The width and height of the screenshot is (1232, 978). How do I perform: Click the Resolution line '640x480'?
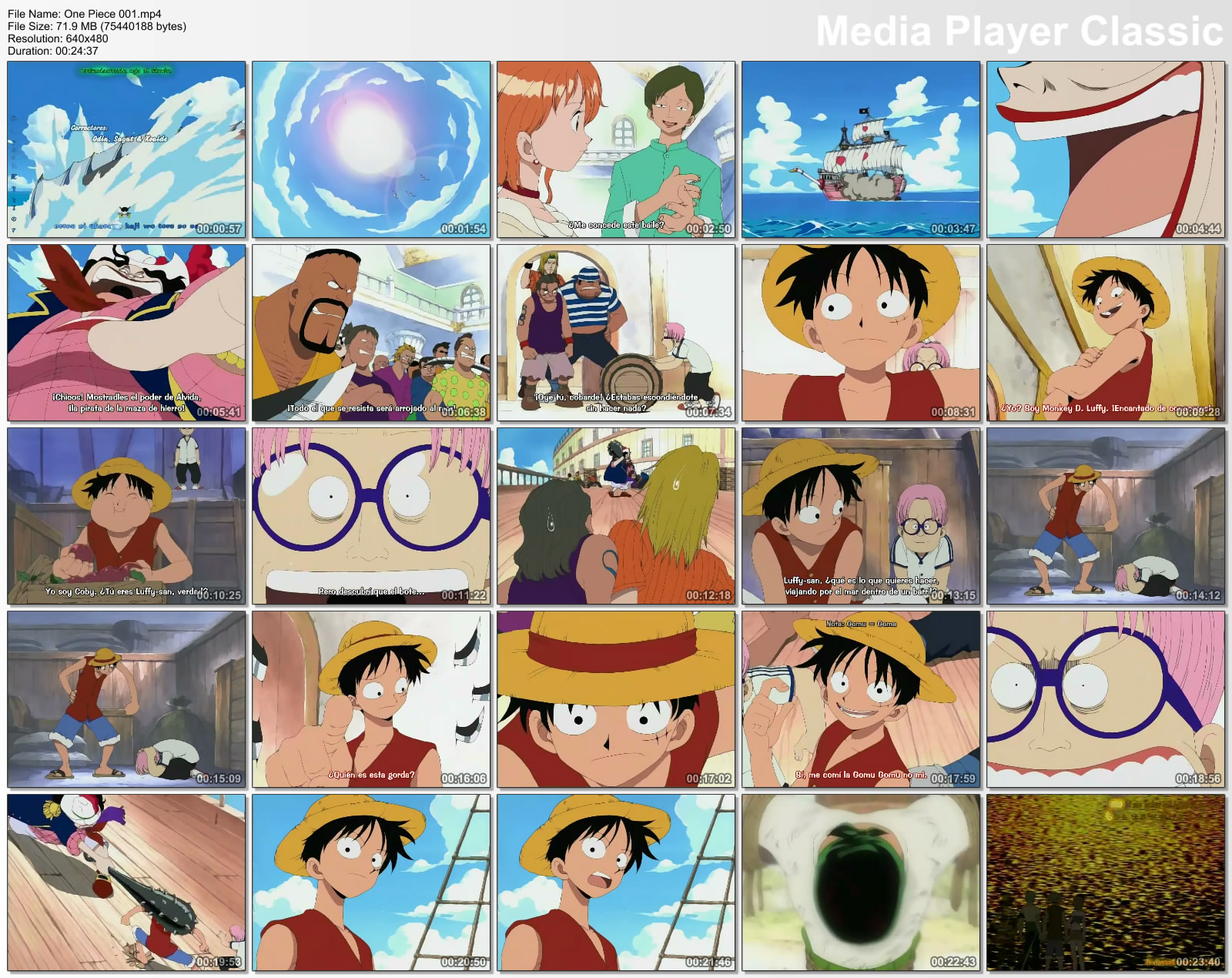[x=58, y=39]
